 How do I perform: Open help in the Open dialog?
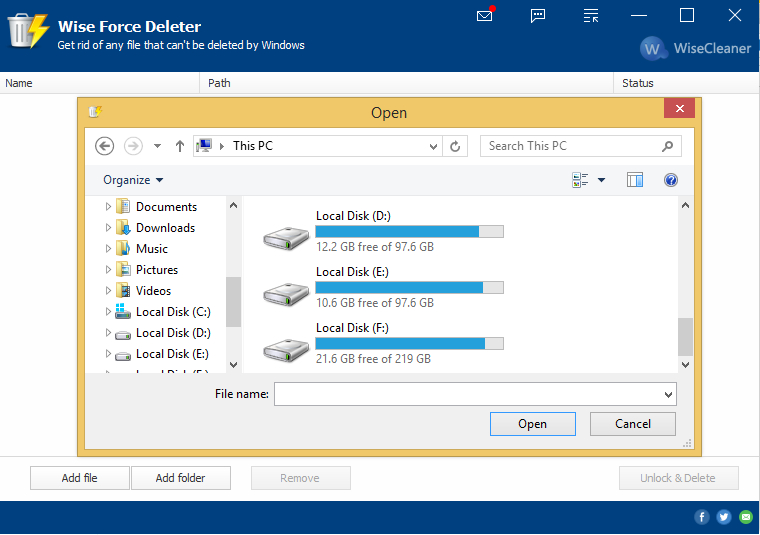[x=671, y=180]
